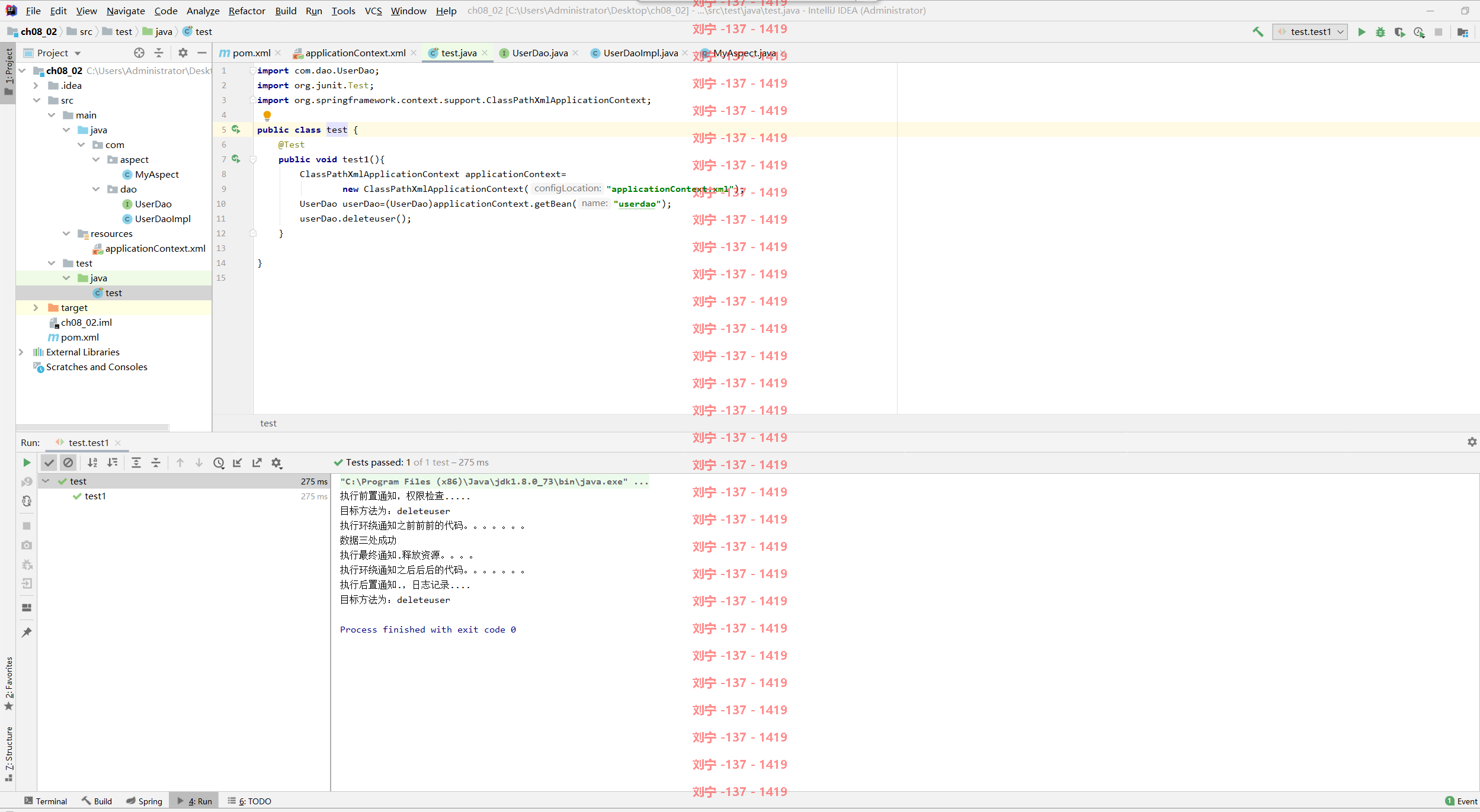This screenshot has width=1480, height=812.
Task: Toggle show passed tests checkmark
Action: [49, 463]
